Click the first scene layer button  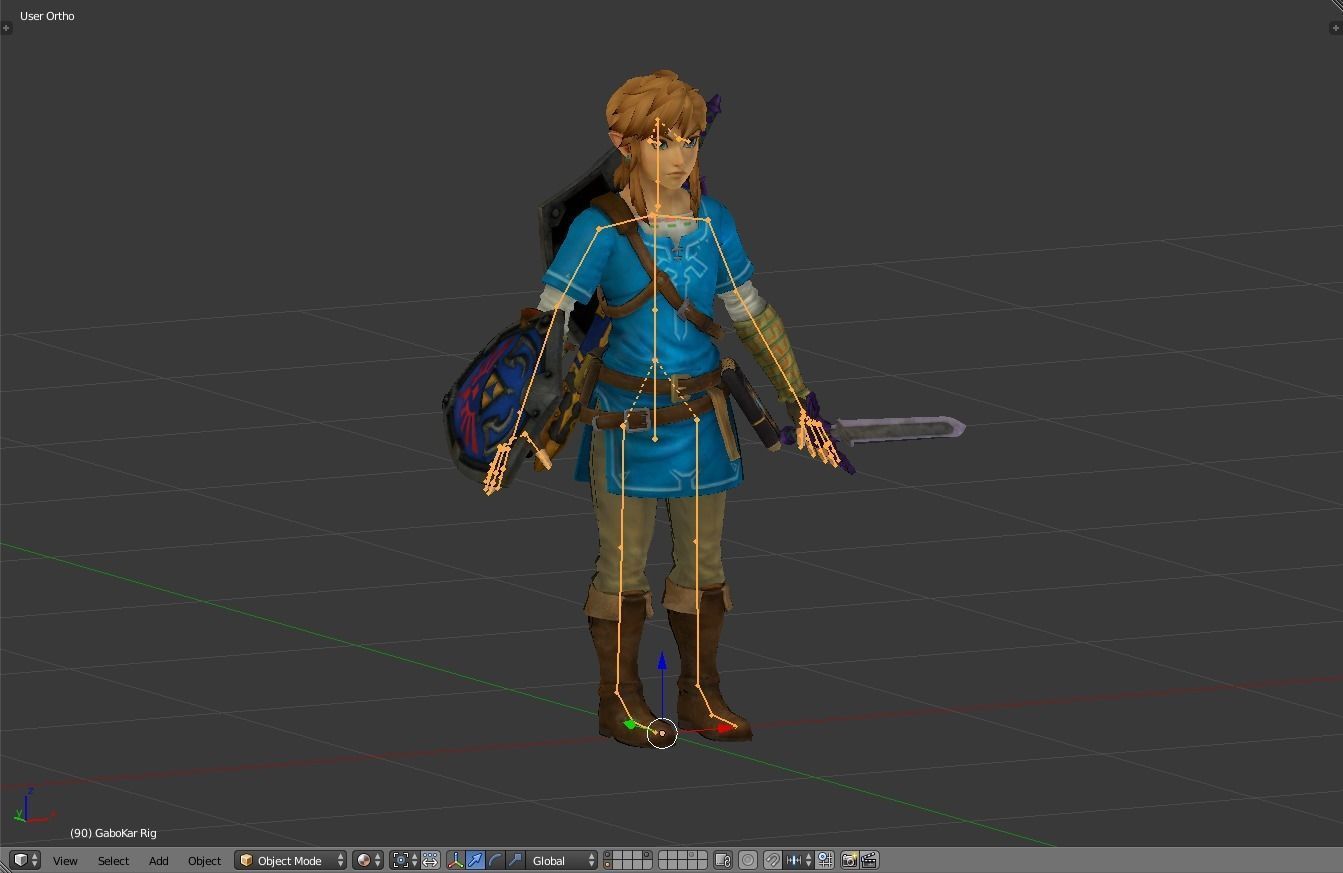pyautogui.click(x=608, y=855)
